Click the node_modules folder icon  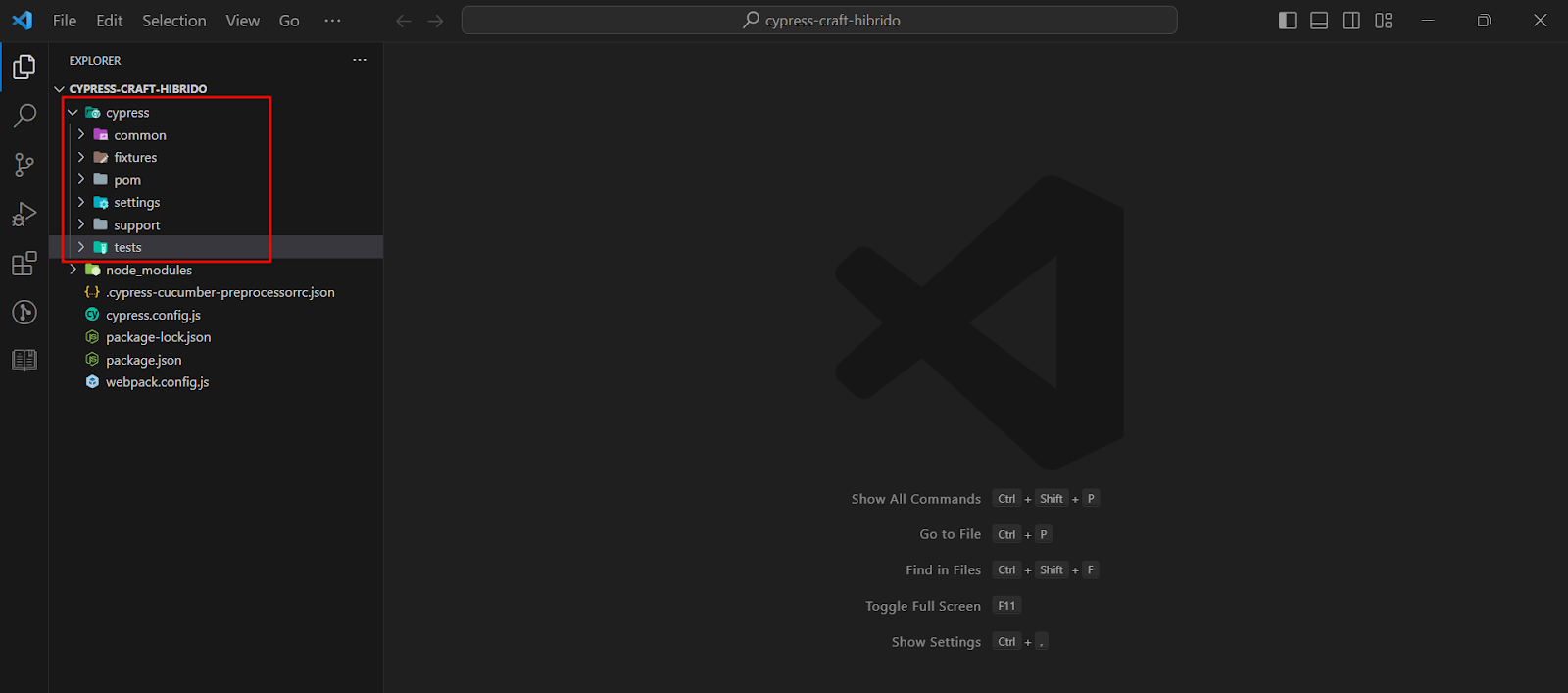point(93,270)
